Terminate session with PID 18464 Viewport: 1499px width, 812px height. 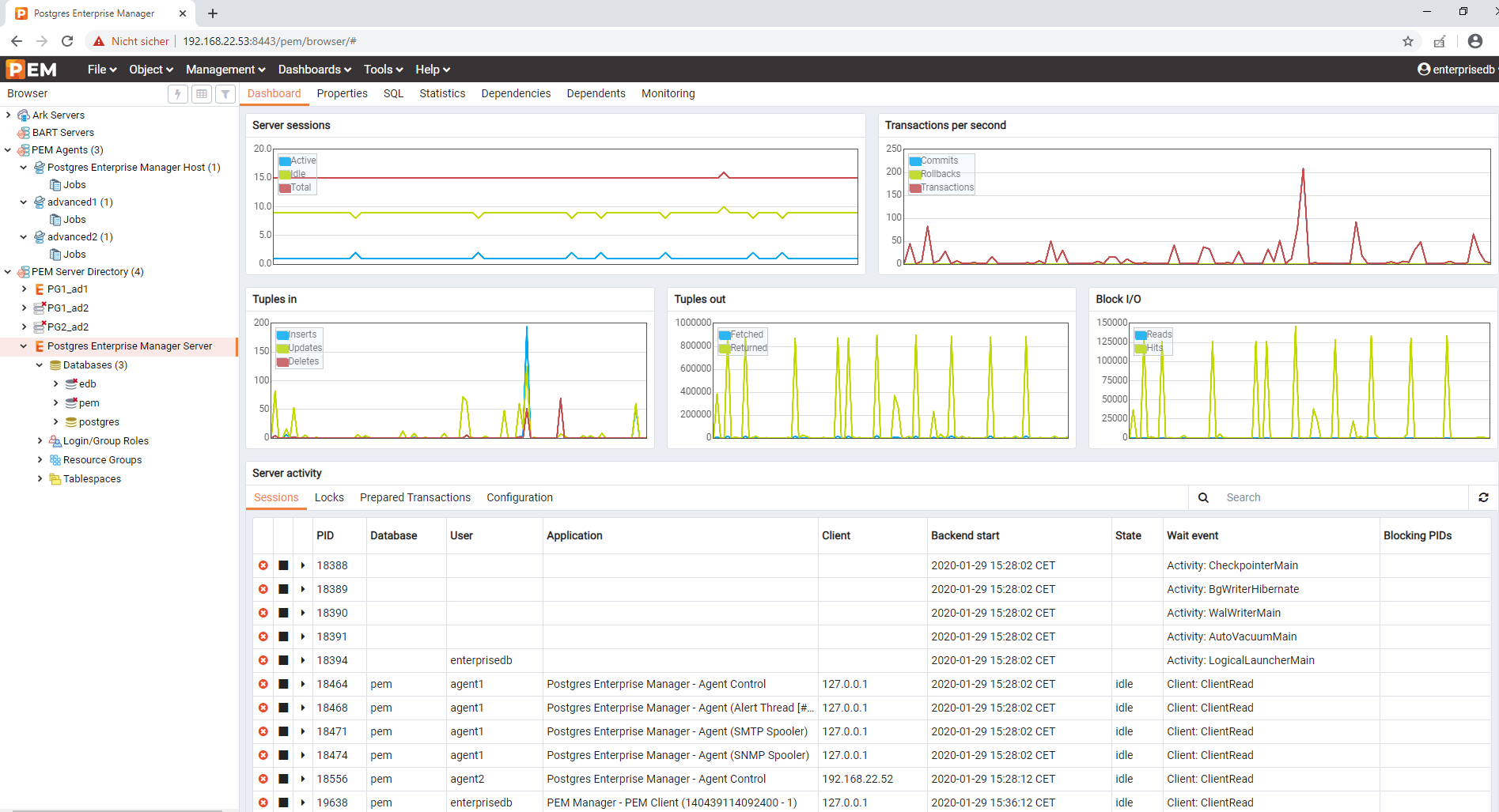click(x=263, y=684)
